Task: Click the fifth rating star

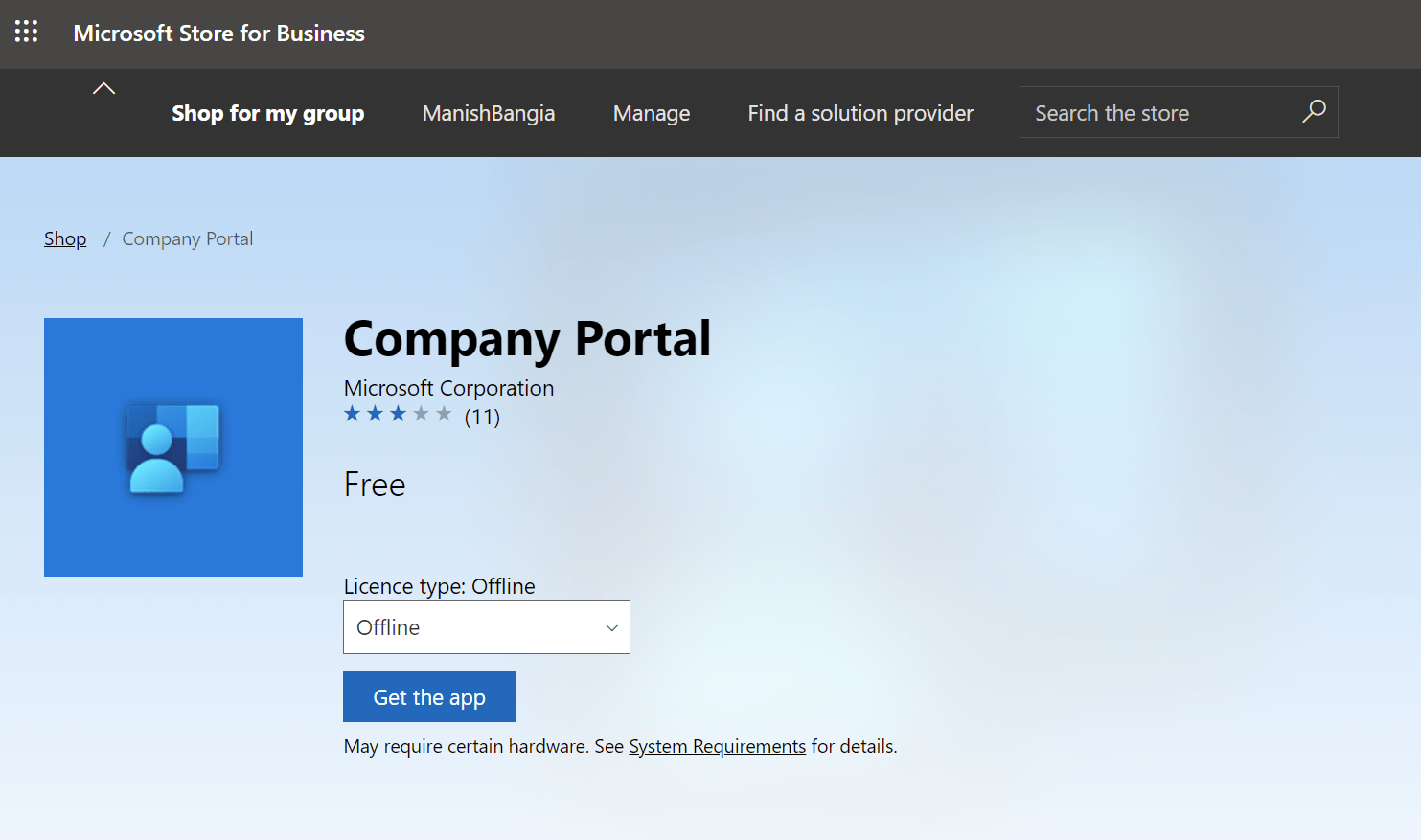Action: (x=445, y=413)
